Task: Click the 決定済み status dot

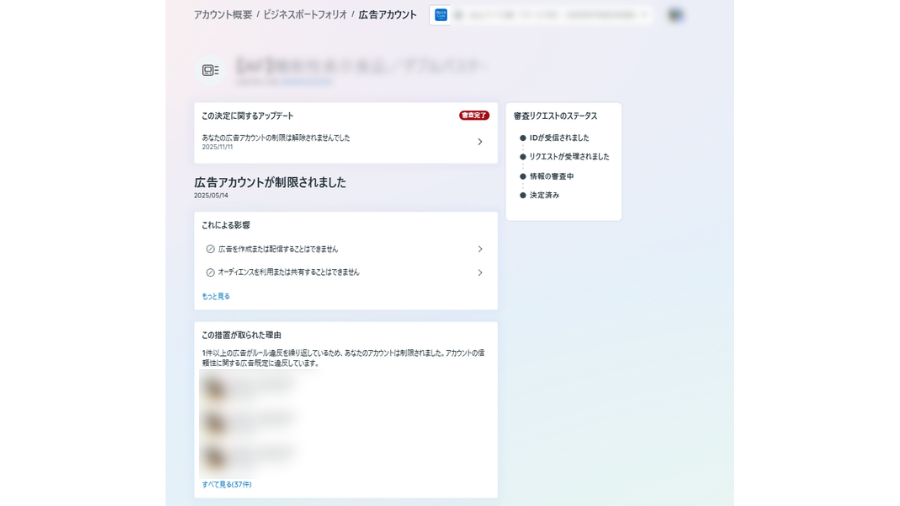Action: click(522, 195)
